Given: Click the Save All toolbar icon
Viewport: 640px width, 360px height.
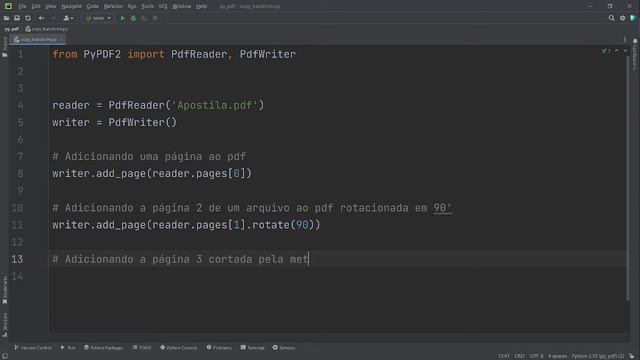Looking at the screenshot, I should pos(17,18).
